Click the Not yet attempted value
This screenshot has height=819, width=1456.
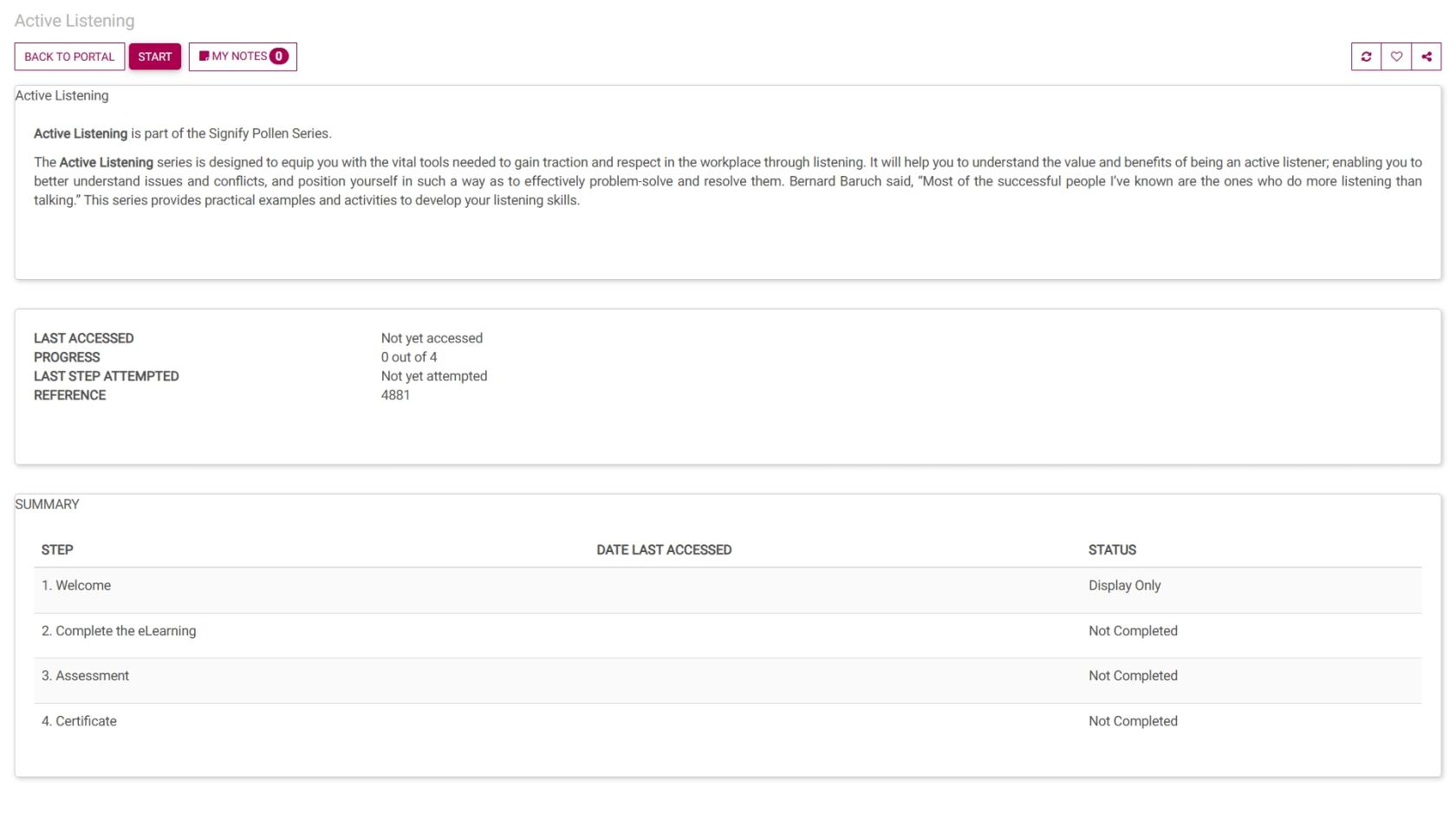(x=434, y=376)
